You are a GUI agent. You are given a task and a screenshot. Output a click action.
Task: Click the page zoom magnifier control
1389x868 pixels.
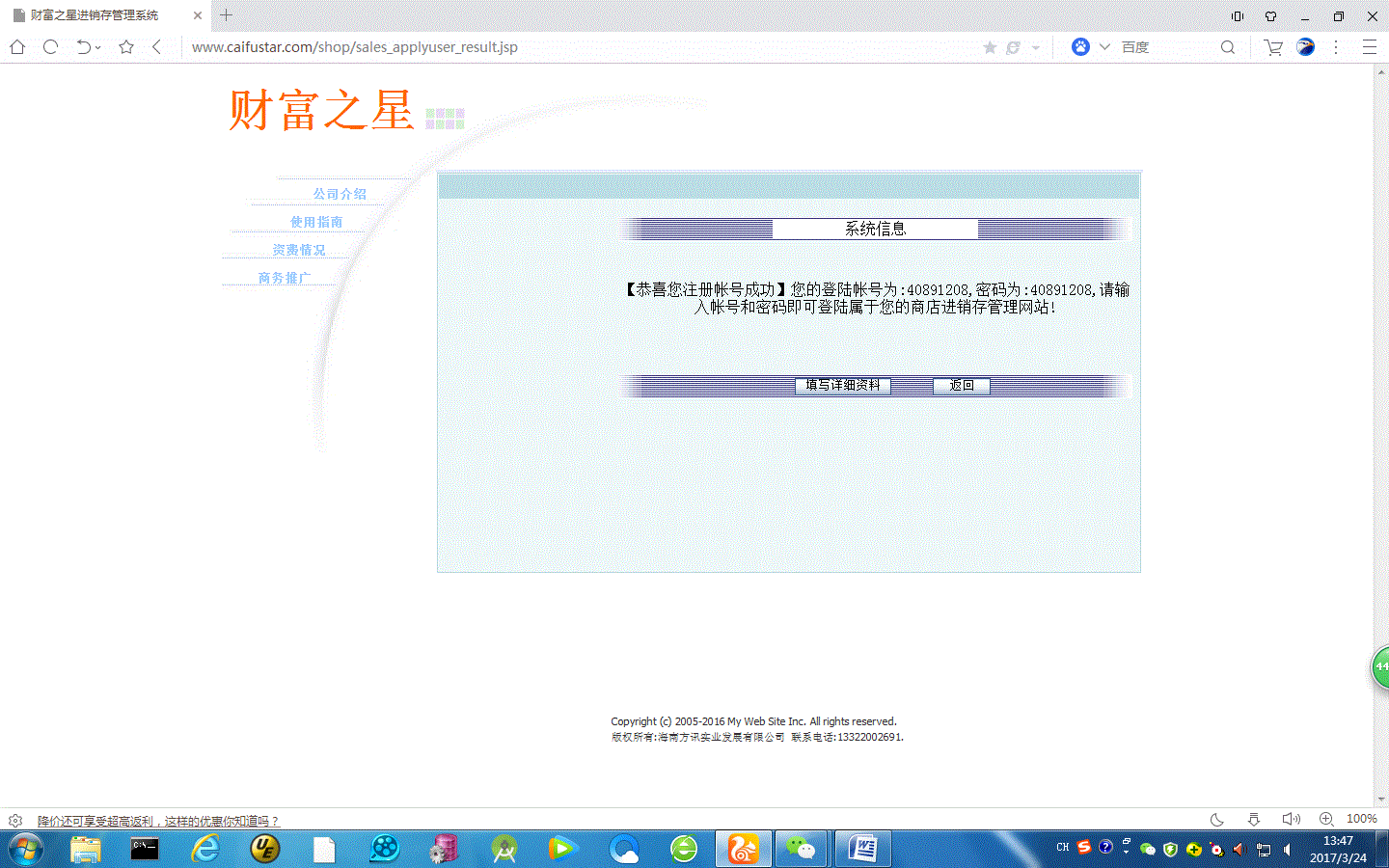pos(1327,819)
